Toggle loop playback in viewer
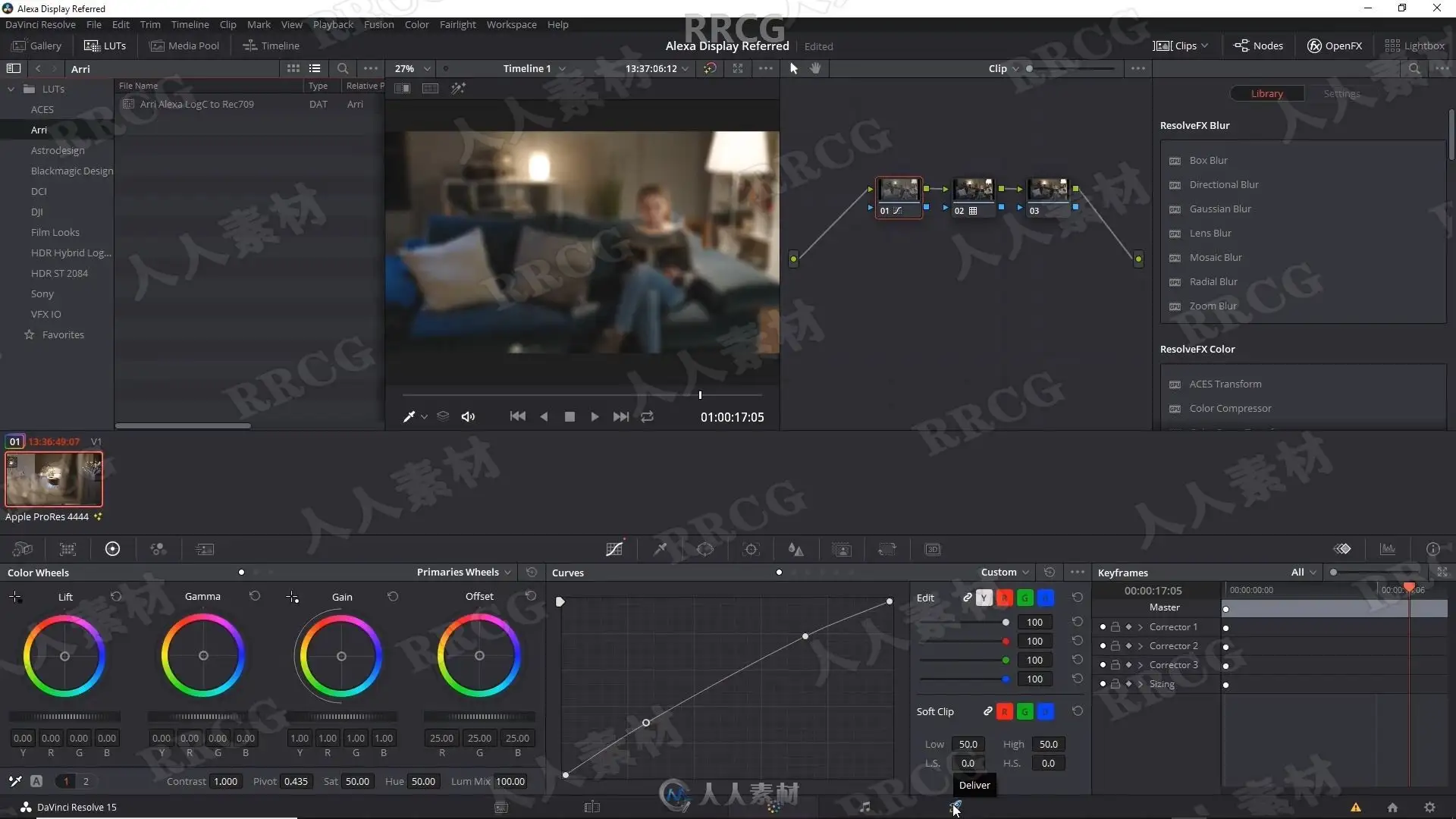 [x=647, y=416]
